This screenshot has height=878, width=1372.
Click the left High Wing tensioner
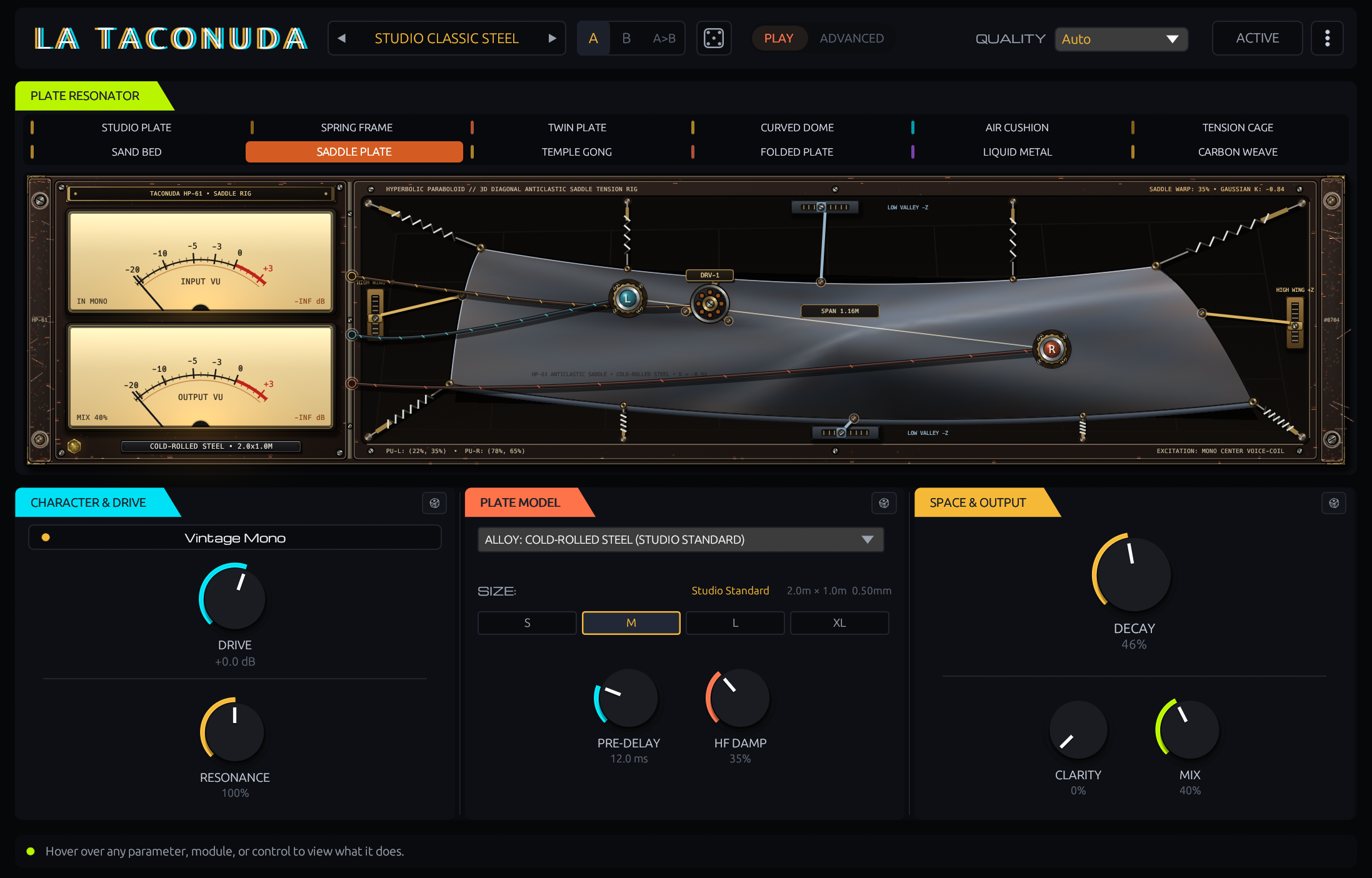pyautogui.click(x=375, y=312)
